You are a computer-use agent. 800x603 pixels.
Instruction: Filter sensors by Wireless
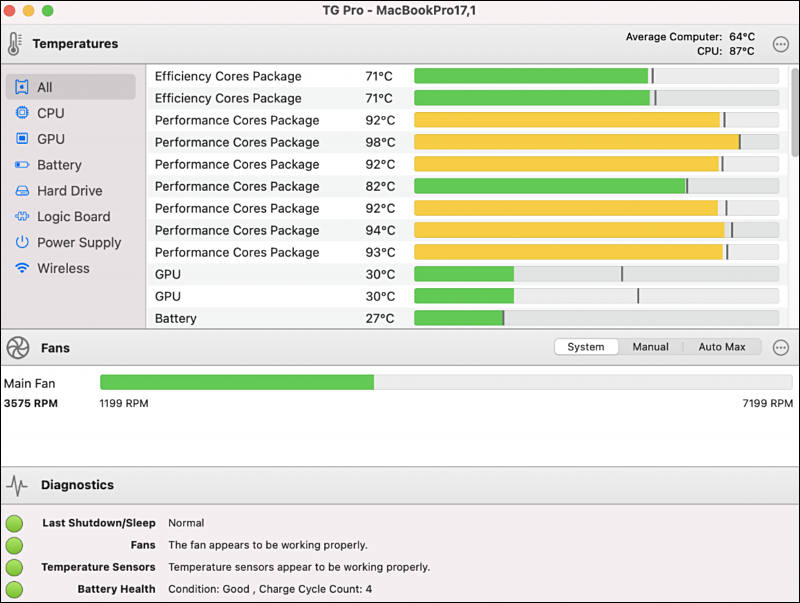71,268
